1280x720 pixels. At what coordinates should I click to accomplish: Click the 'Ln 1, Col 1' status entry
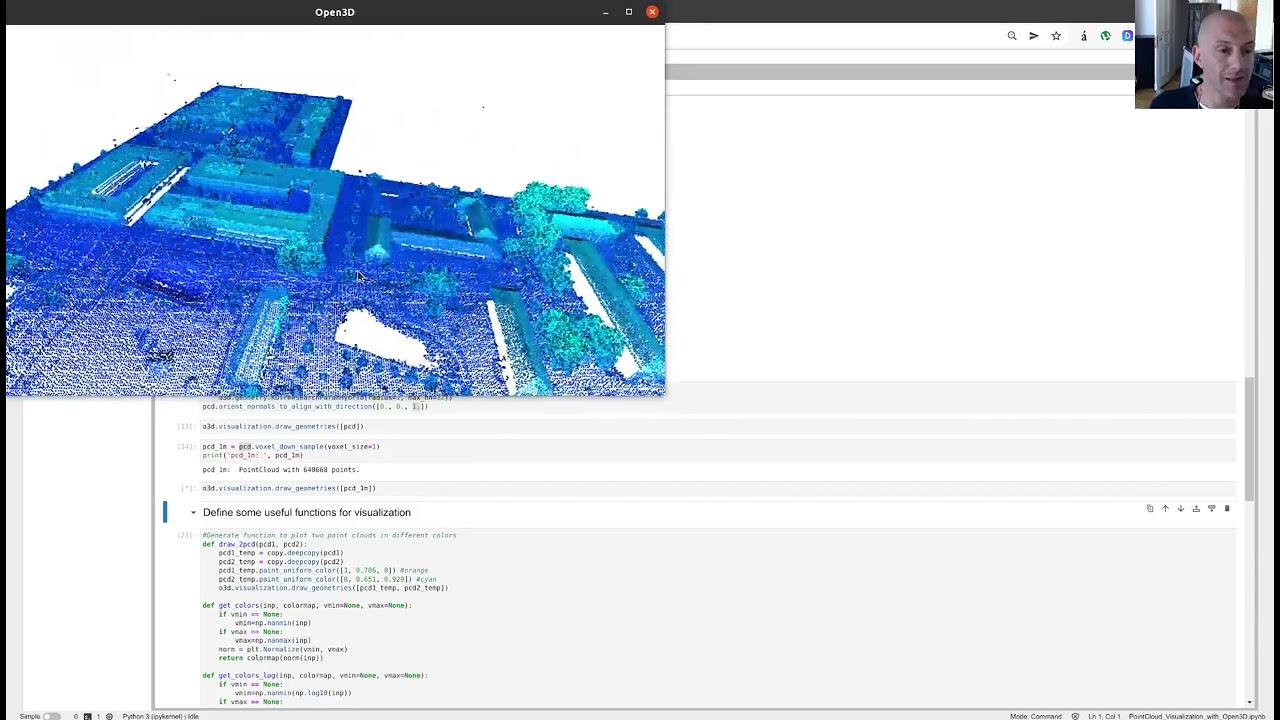pos(1104,716)
